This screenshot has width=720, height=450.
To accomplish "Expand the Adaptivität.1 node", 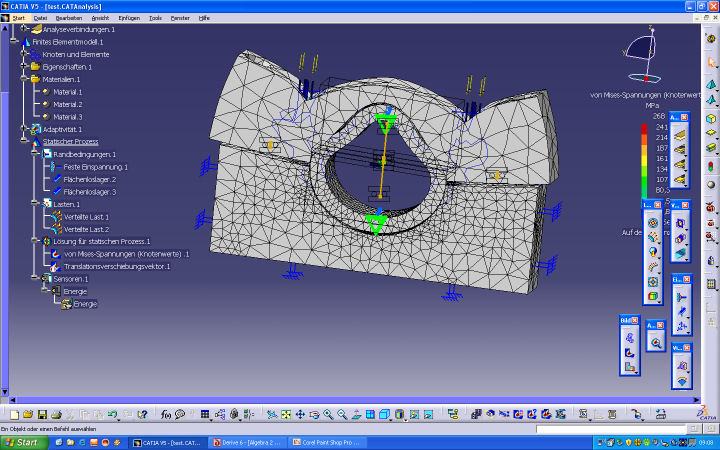I will coord(23,129).
